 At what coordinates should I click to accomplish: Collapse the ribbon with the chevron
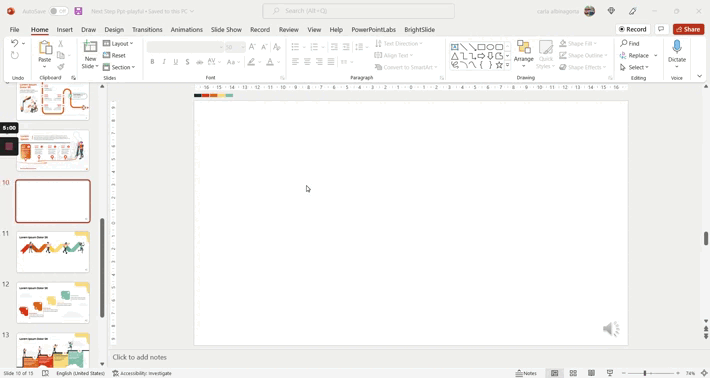point(700,76)
